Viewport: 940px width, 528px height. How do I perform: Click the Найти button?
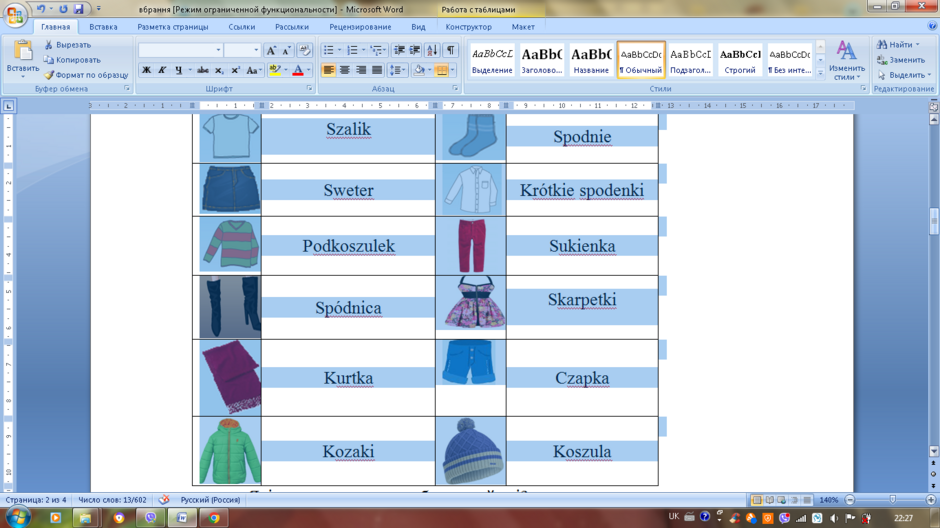tap(897, 45)
